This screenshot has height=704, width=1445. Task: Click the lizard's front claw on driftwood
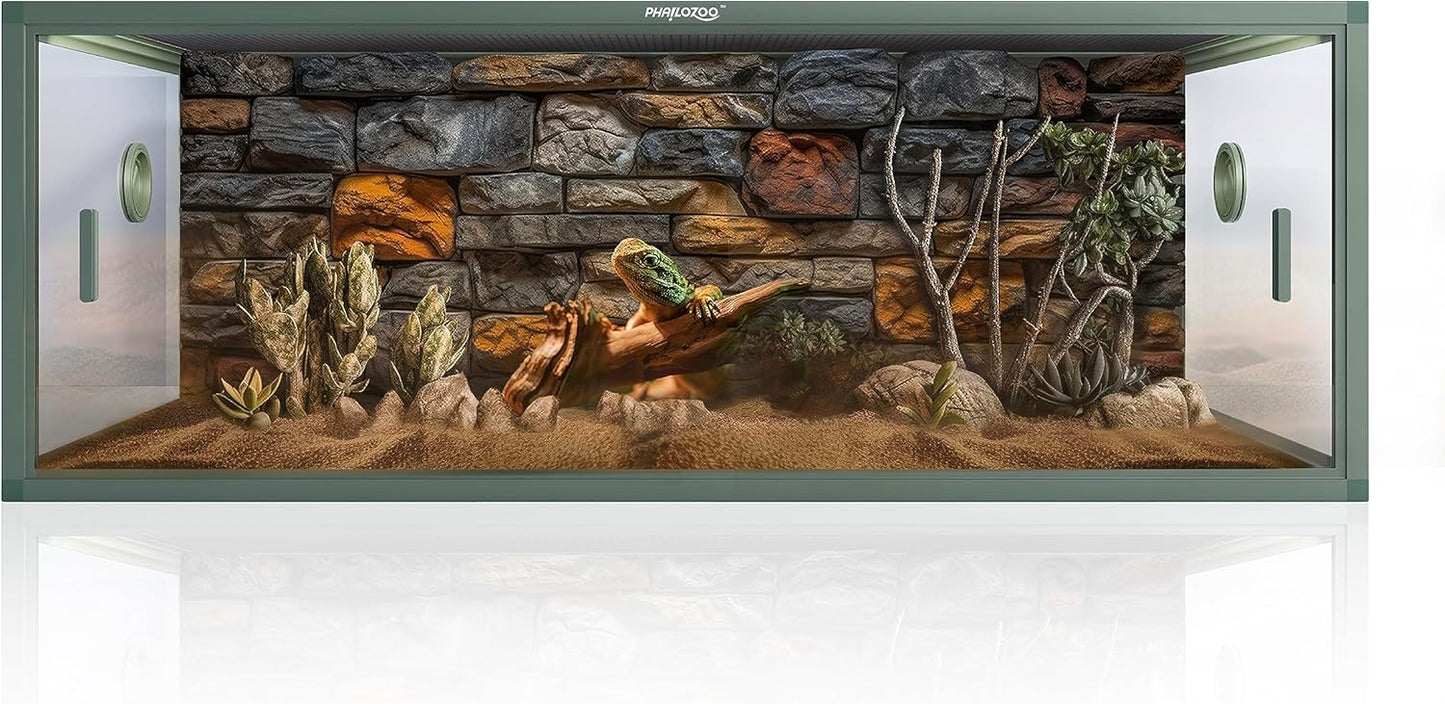(x=707, y=303)
